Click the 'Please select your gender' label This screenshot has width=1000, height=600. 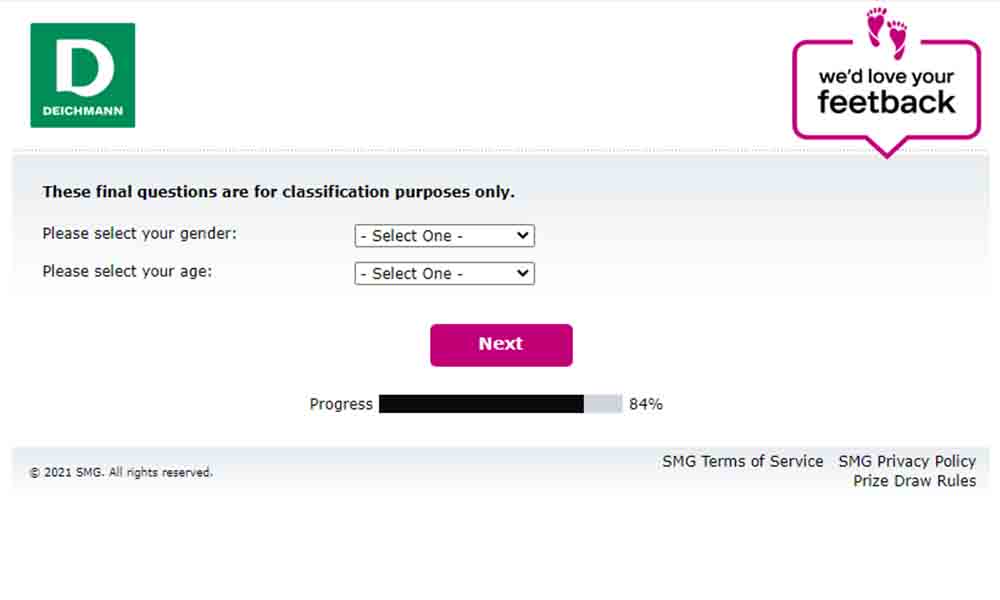point(139,234)
